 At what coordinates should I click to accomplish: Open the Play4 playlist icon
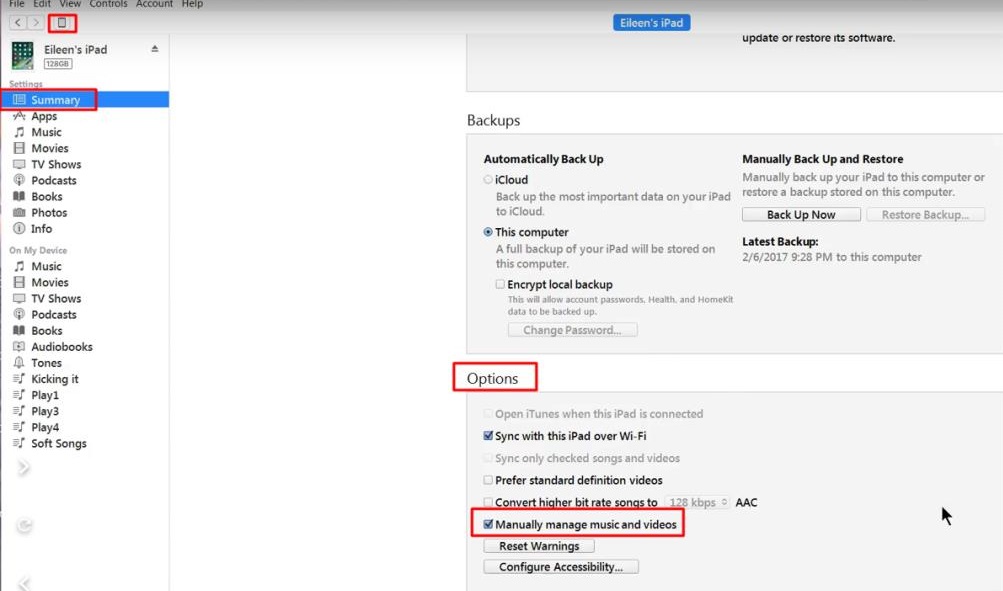click(x=19, y=427)
